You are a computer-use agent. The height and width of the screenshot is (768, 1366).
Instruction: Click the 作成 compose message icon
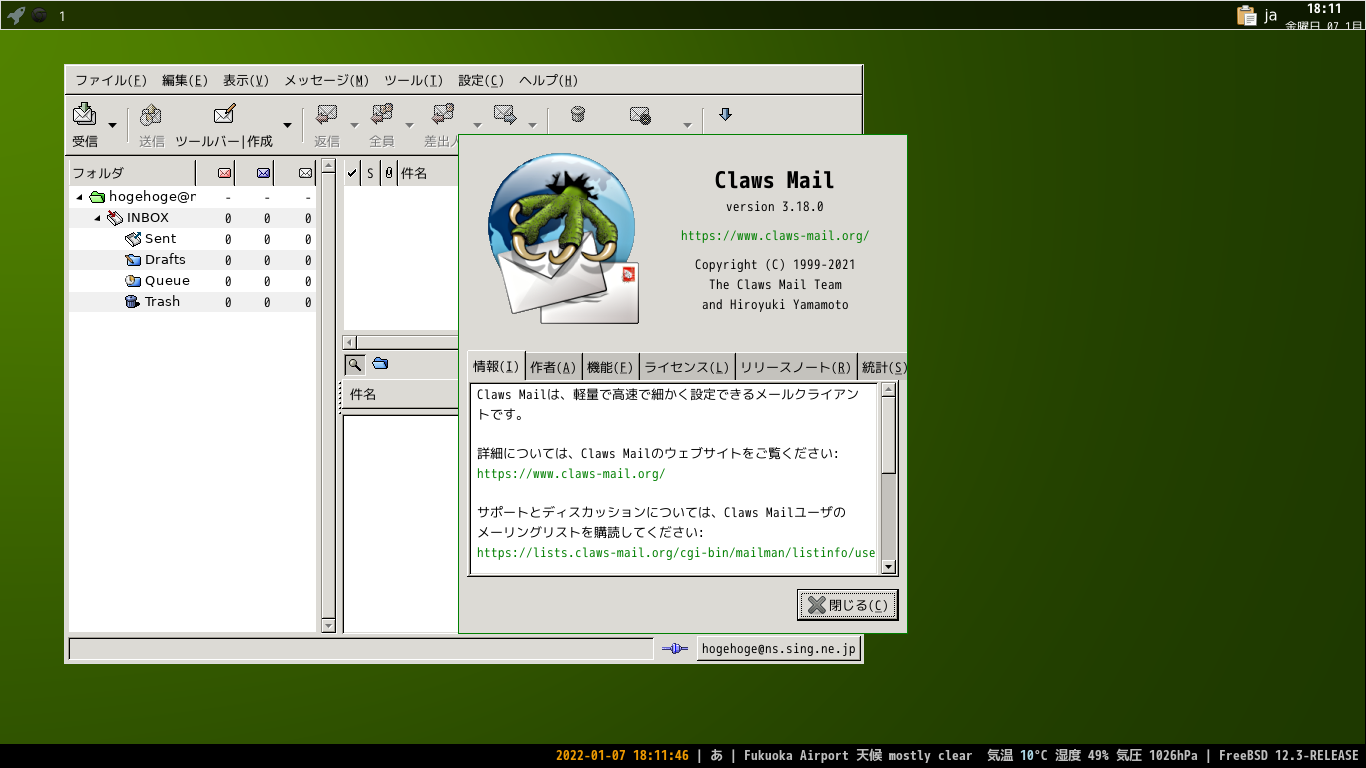tap(225, 114)
